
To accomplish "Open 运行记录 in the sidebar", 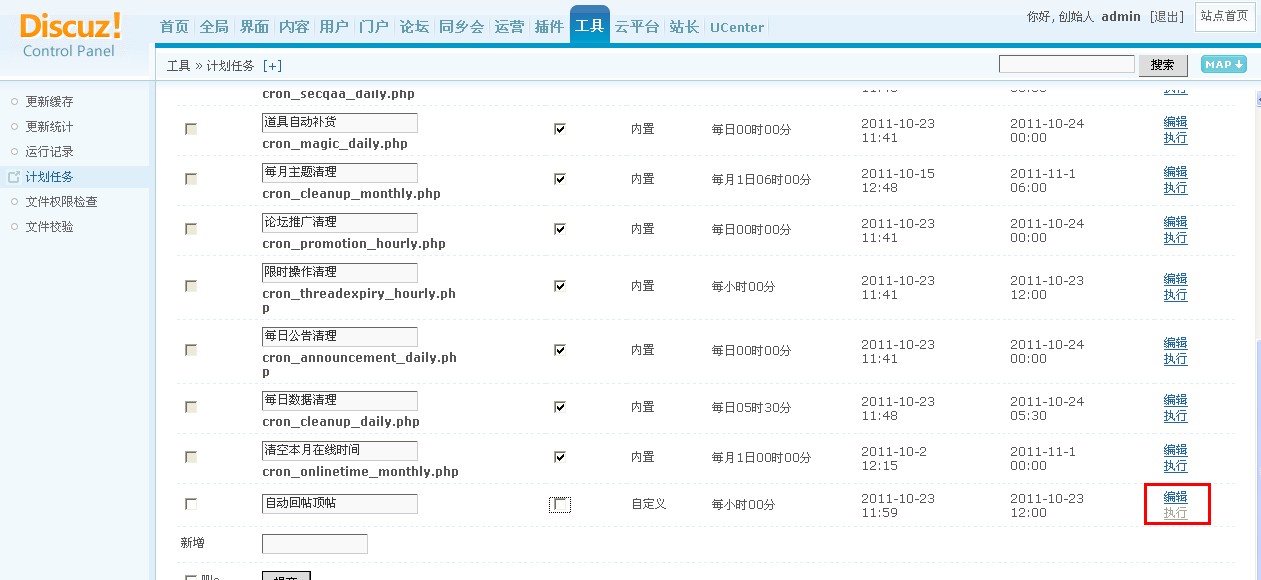I will pyautogui.click(x=49, y=152).
